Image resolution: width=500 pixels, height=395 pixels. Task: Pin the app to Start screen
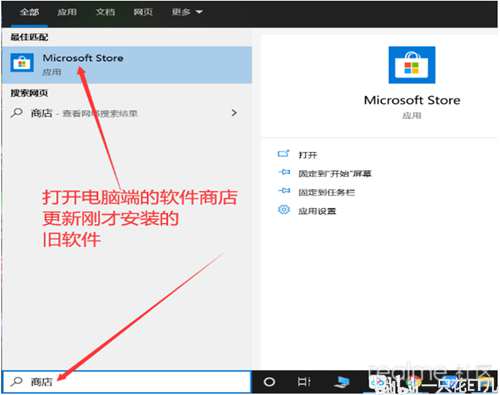[335, 174]
